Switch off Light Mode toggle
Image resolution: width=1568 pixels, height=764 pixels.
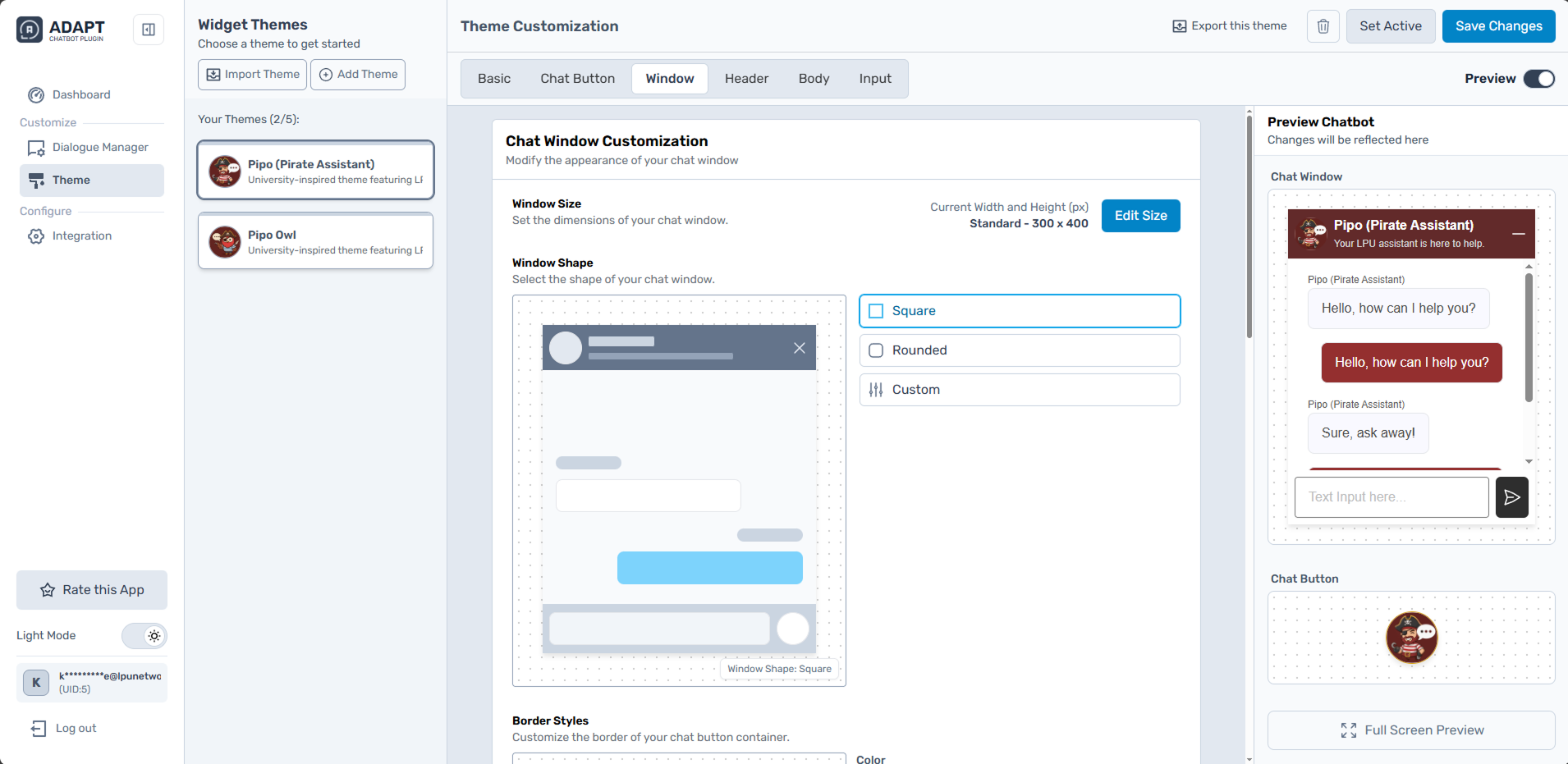144,636
